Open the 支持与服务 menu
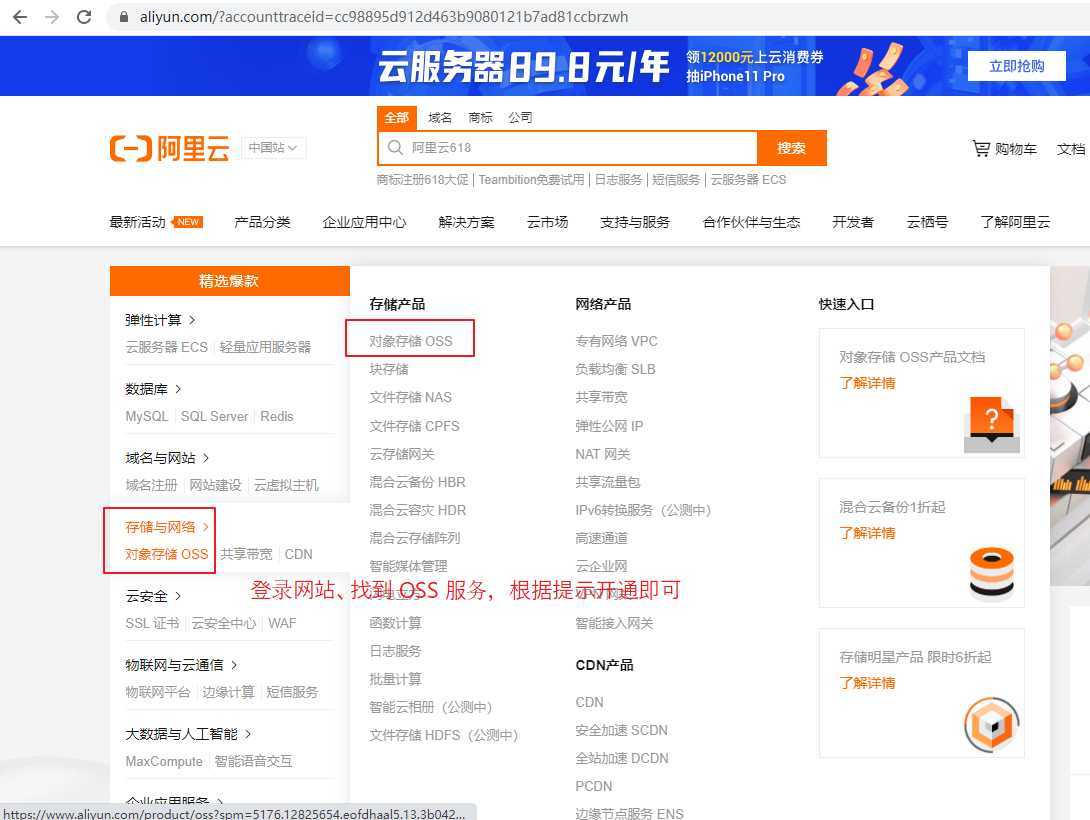 635,222
